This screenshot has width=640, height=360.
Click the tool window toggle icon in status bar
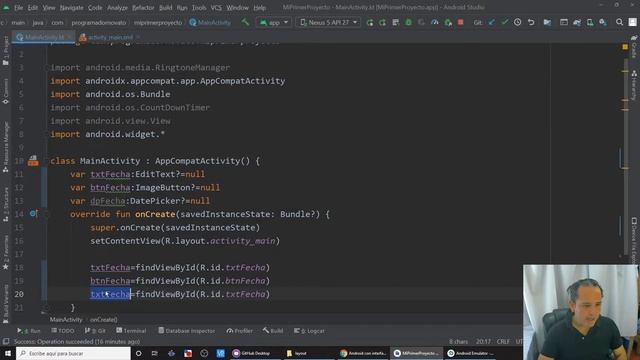[x=6, y=341]
